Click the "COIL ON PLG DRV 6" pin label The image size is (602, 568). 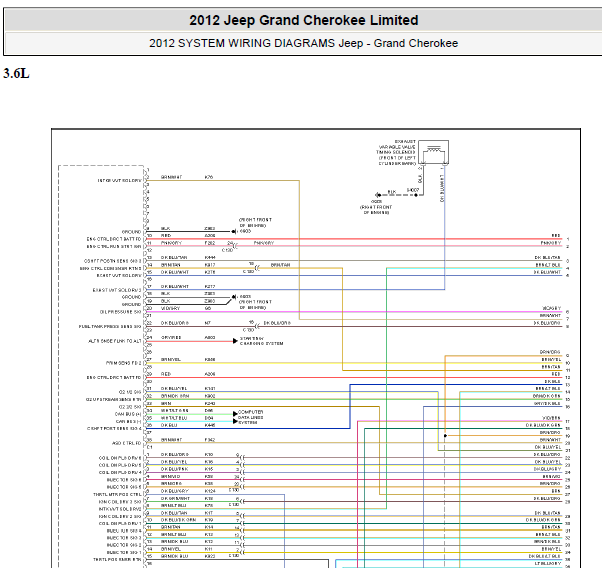[x=120, y=458]
